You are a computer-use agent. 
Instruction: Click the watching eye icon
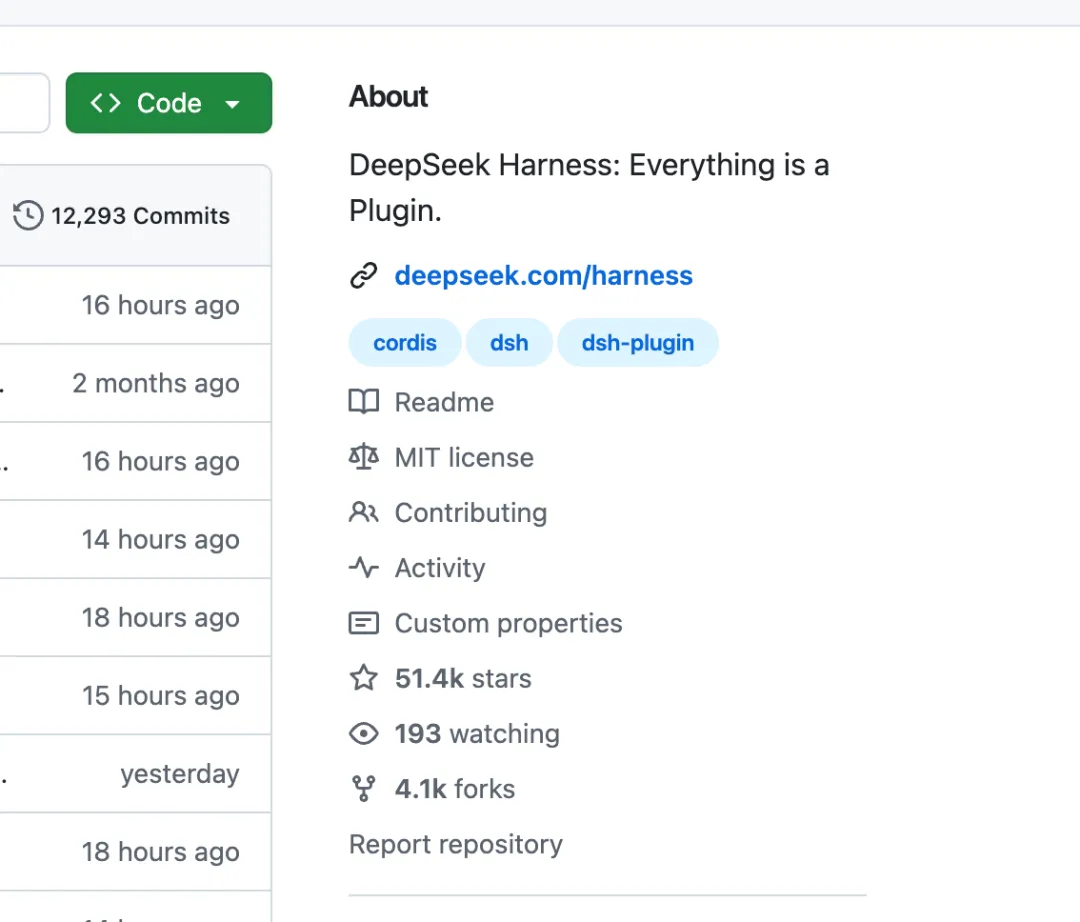[364, 733]
